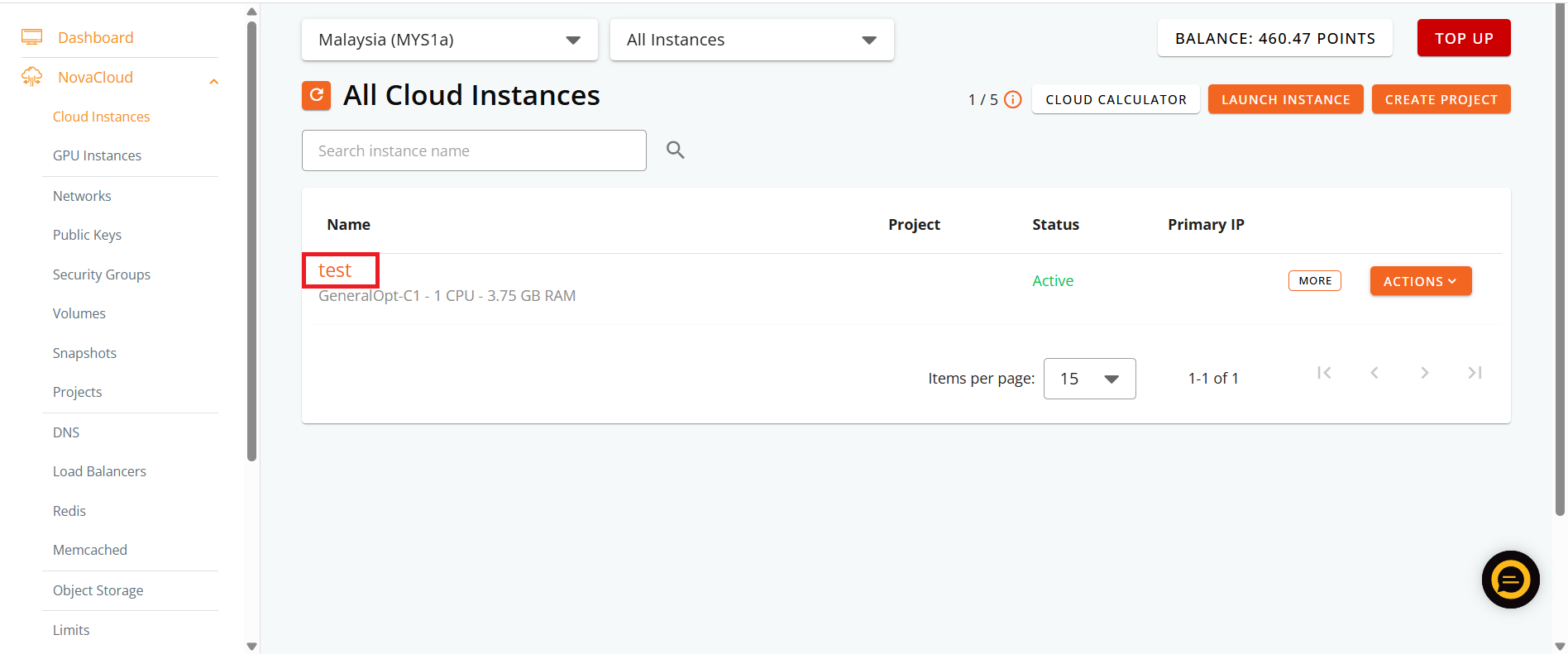The height and width of the screenshot is (654, 1568).
Task: Select Cloud Instances in sidebar
Action: click(x=102, y=117)
